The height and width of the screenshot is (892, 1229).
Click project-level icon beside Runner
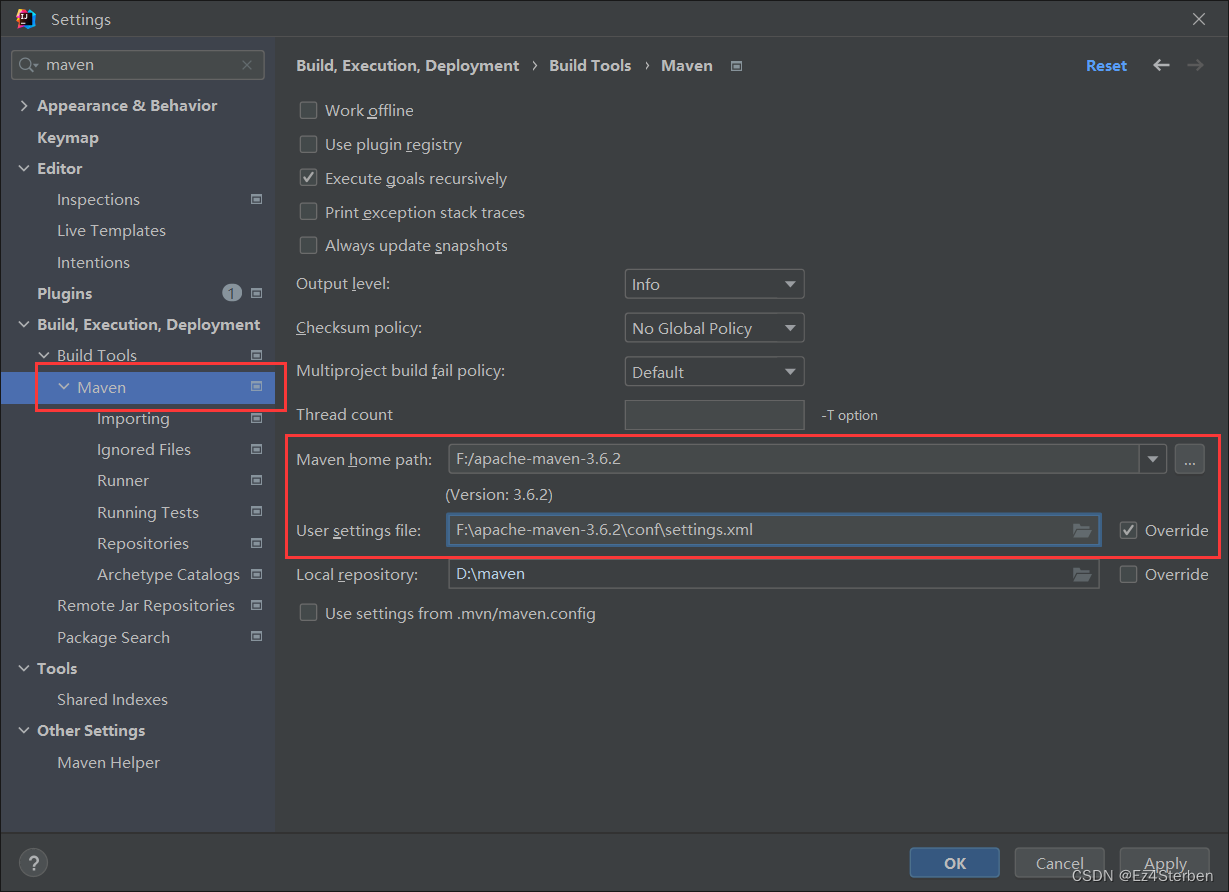click(x=256, y=480)
